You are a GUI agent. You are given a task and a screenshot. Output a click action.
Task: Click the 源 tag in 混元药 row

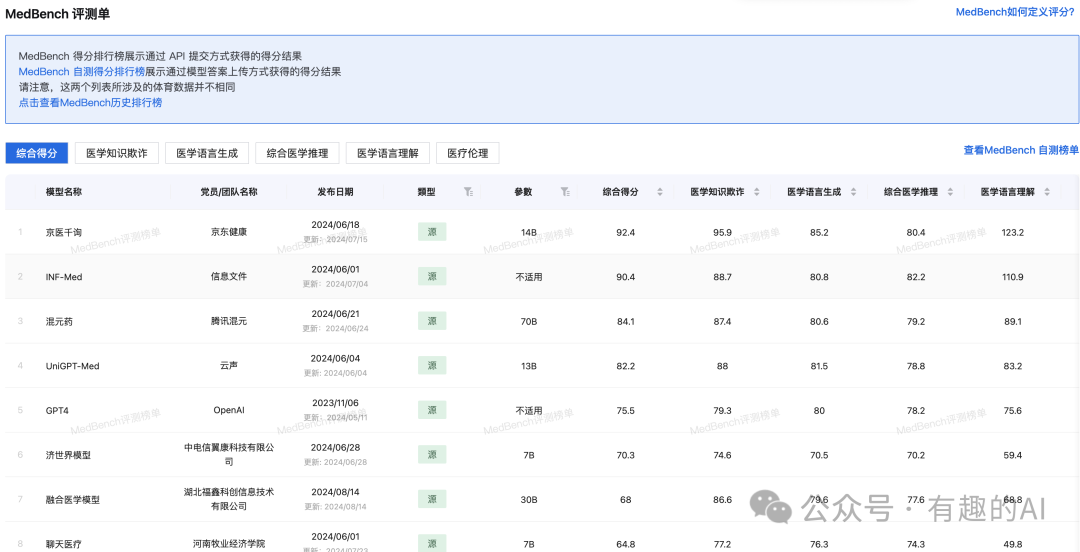pos(432,321)
